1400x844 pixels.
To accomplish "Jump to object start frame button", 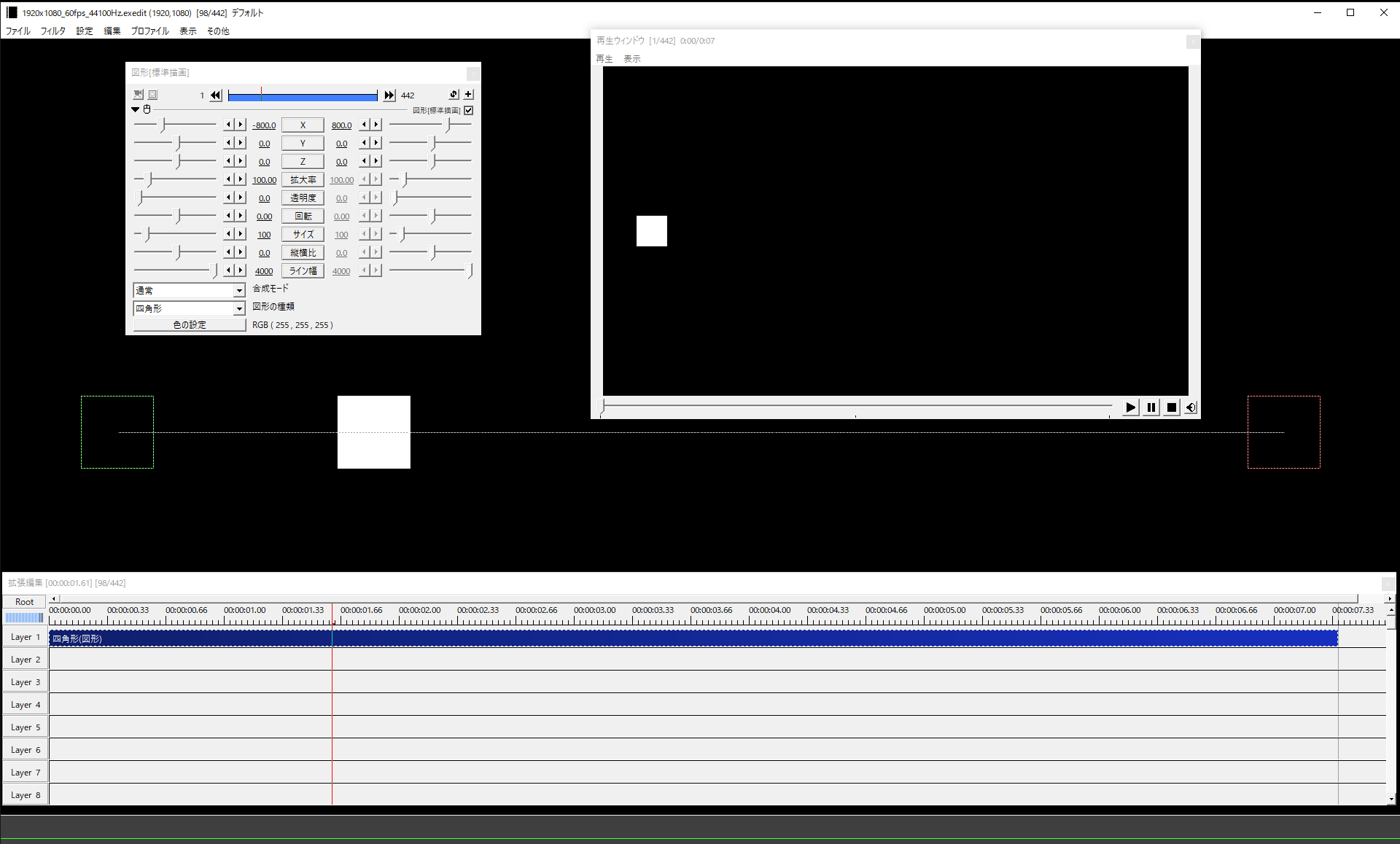I will [216, 95].
